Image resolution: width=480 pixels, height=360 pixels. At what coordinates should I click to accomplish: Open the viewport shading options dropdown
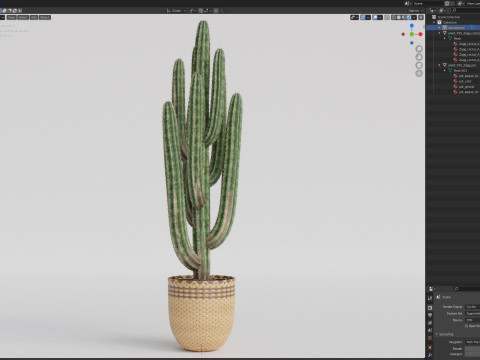414,17
